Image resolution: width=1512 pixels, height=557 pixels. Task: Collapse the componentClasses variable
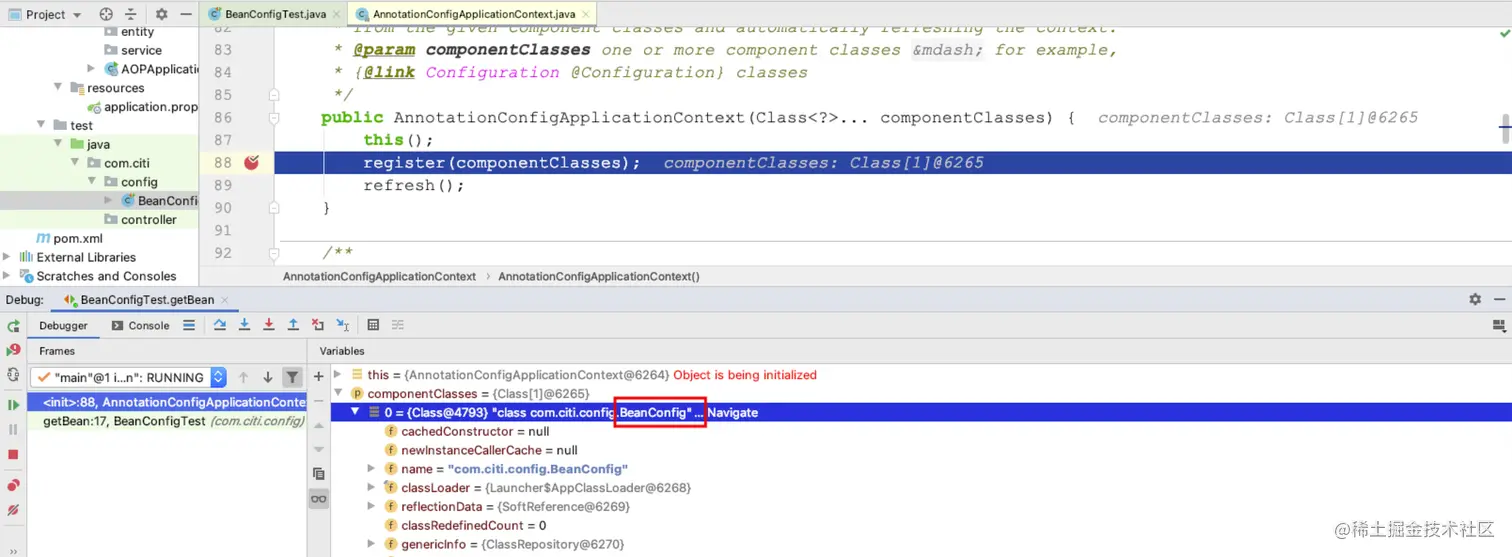(x=338, y=394)
